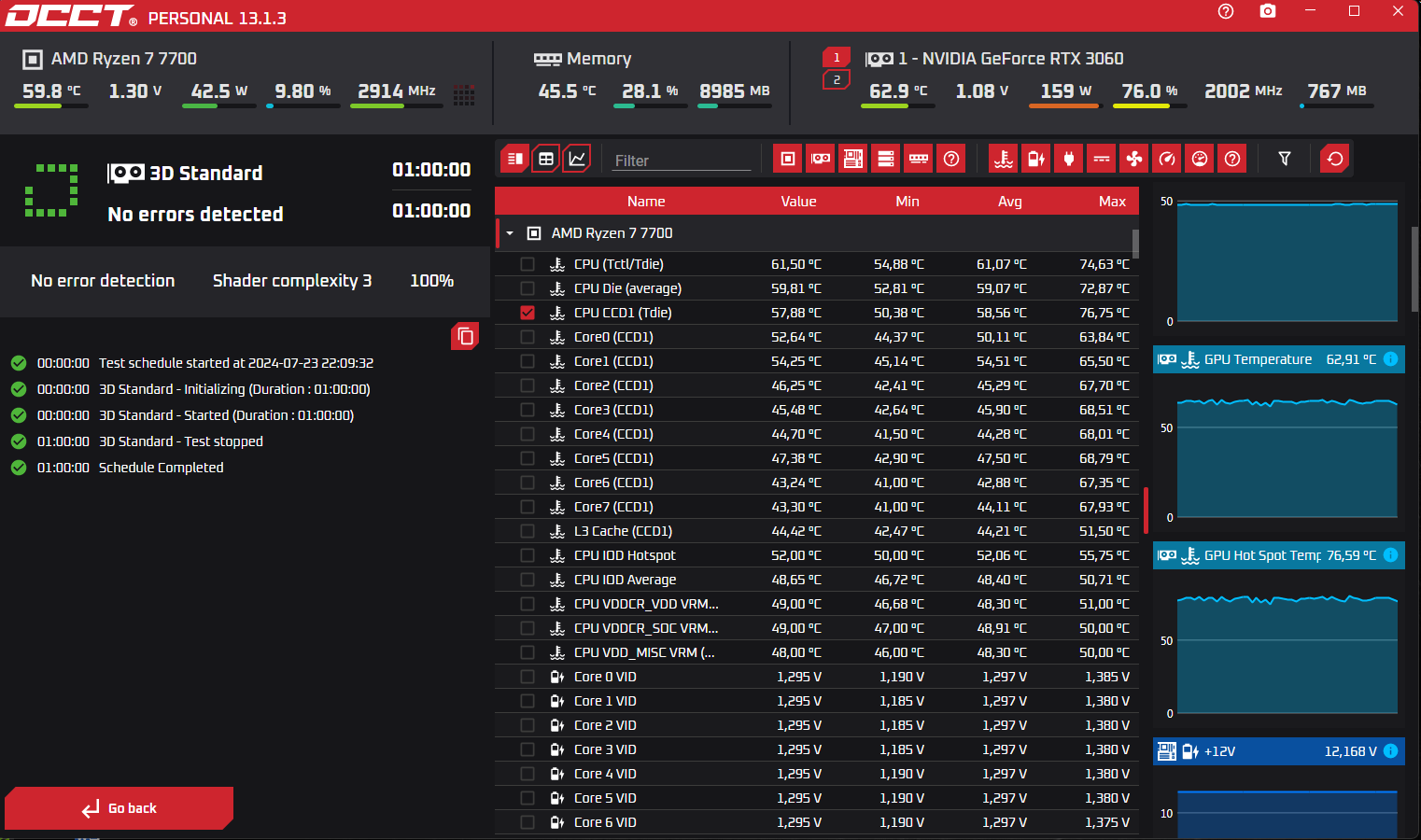Focus the Filter text field
Viewport: 1421px width, 840px height.
pos(682,161)
